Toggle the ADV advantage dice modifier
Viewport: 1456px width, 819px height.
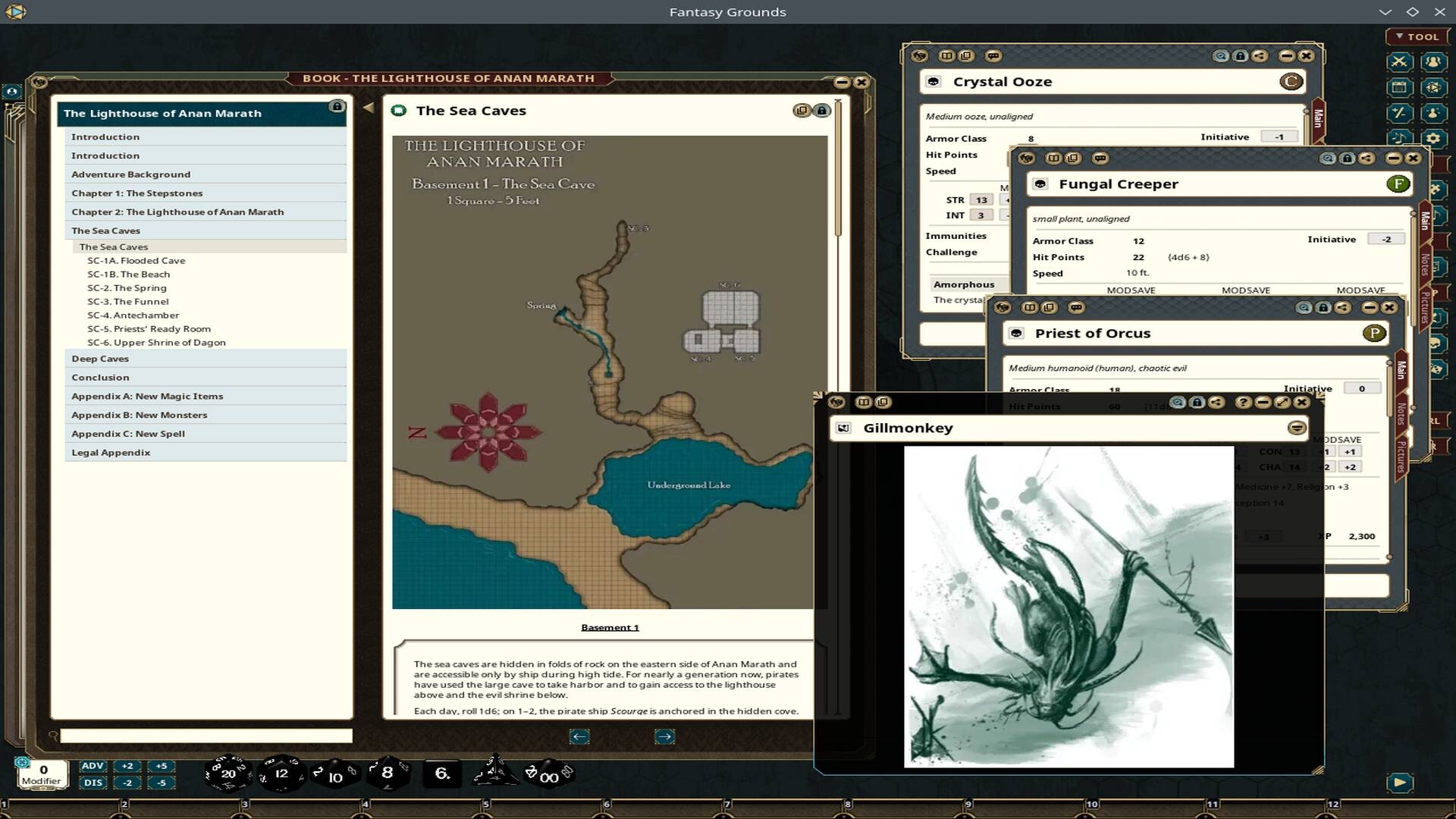[x=92, y=767]
